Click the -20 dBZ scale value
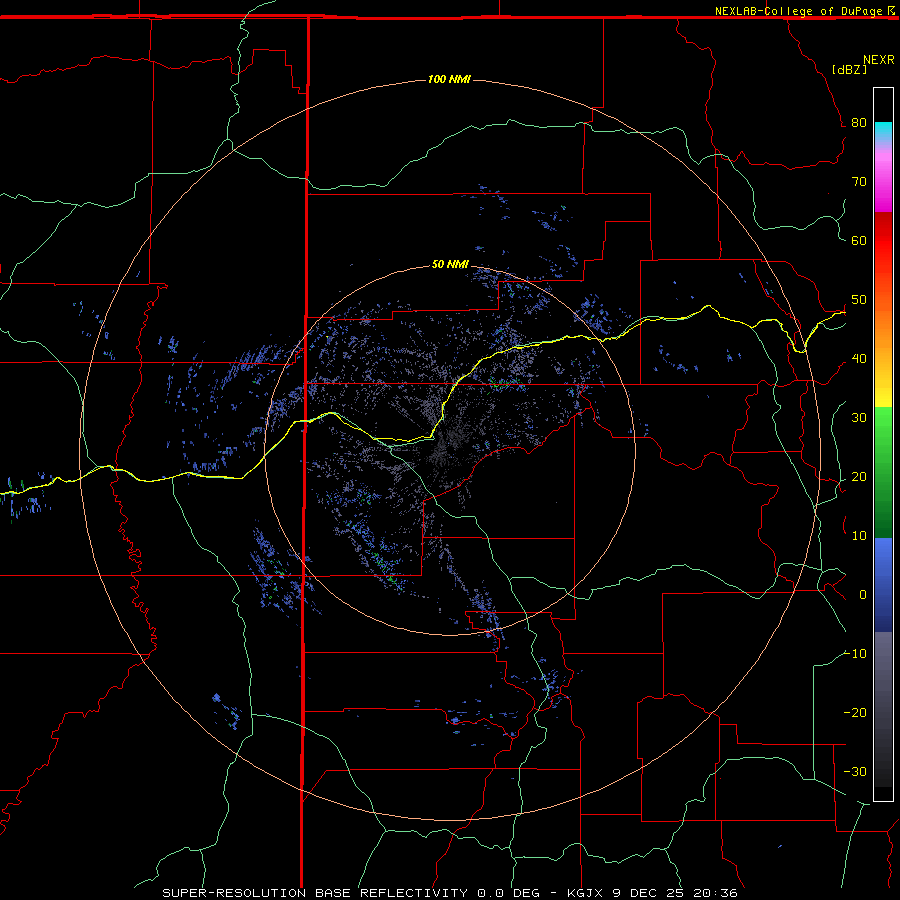This screenshot has height=900, width=900. point(855,712)
